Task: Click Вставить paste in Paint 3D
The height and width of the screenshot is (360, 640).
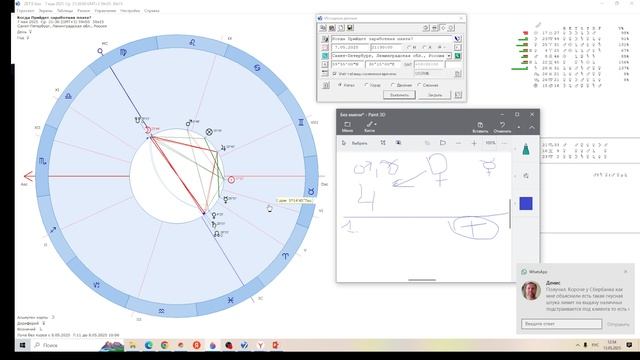Action: [480, 127]
